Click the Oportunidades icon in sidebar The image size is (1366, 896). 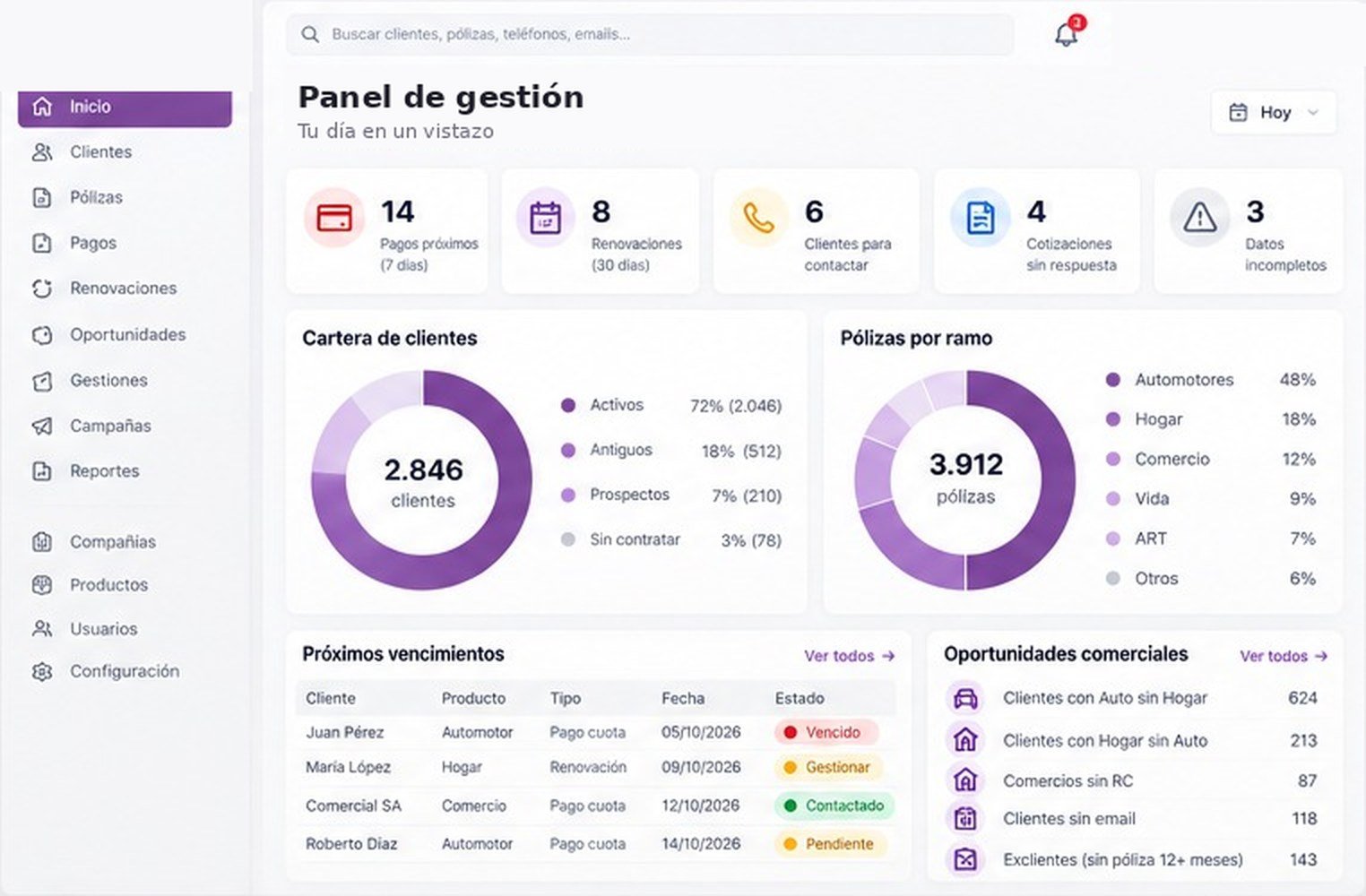click(x=42, y=335)
